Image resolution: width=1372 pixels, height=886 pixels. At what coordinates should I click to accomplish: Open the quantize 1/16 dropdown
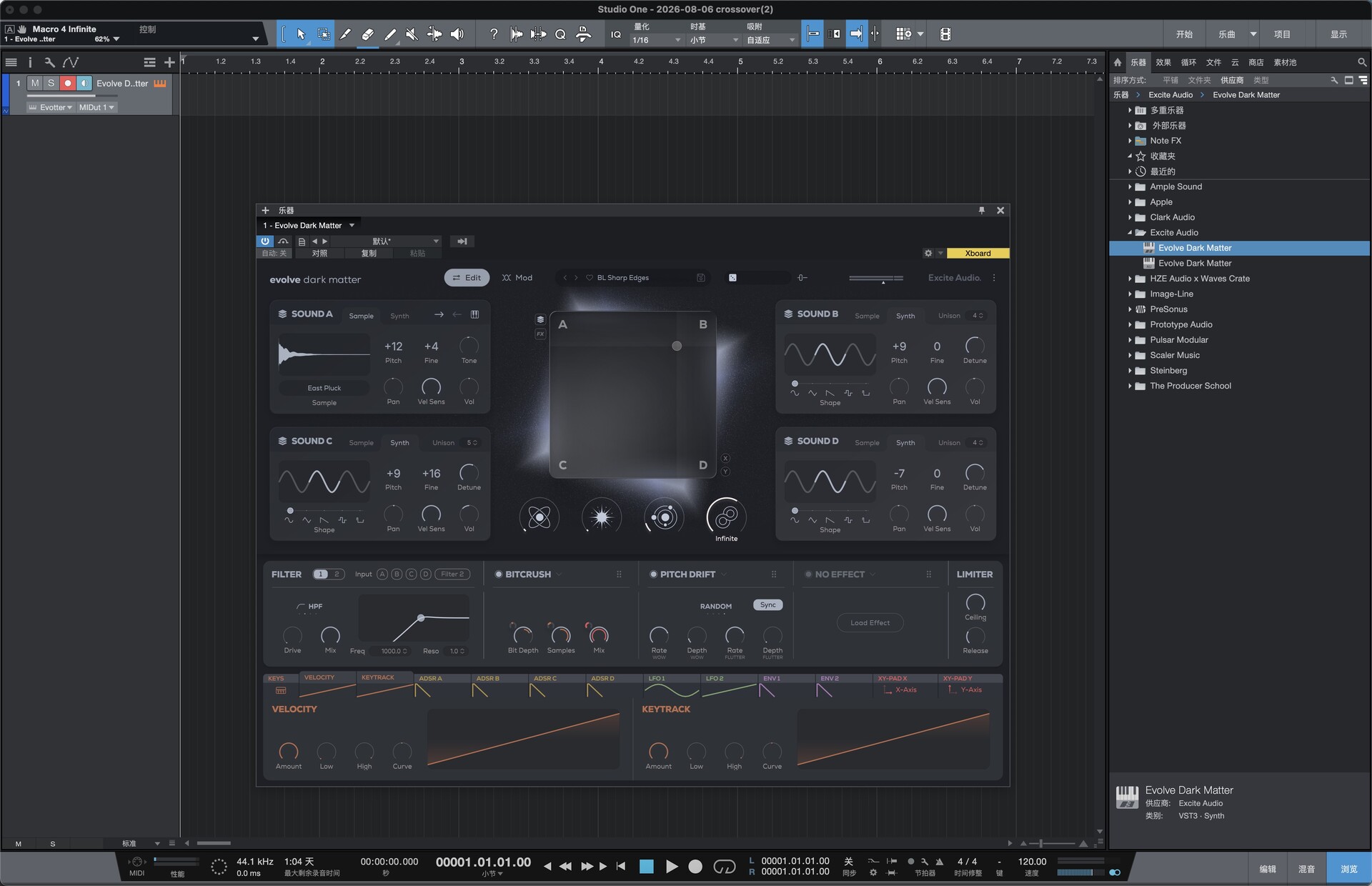pos(657,40)
